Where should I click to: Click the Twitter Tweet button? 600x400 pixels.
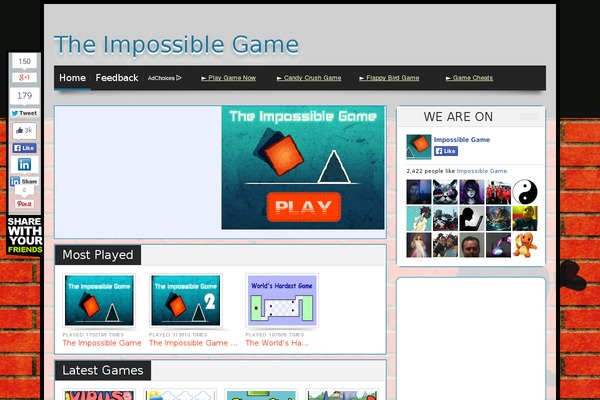(x=24, y=113)
